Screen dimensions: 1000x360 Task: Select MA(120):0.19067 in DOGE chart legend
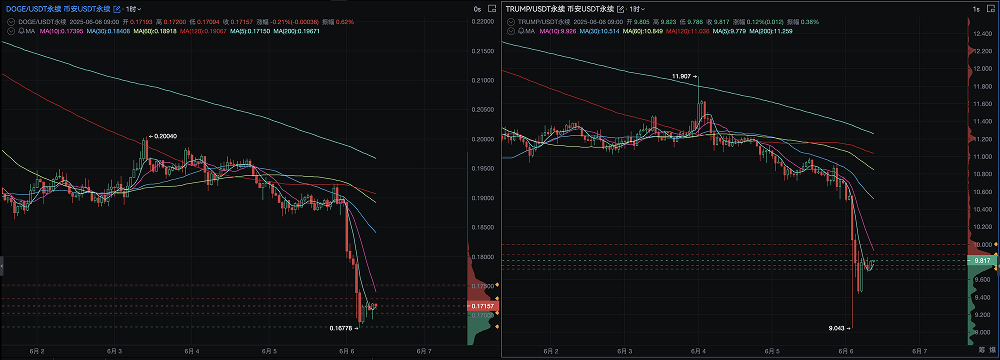[x=203, y=31]
